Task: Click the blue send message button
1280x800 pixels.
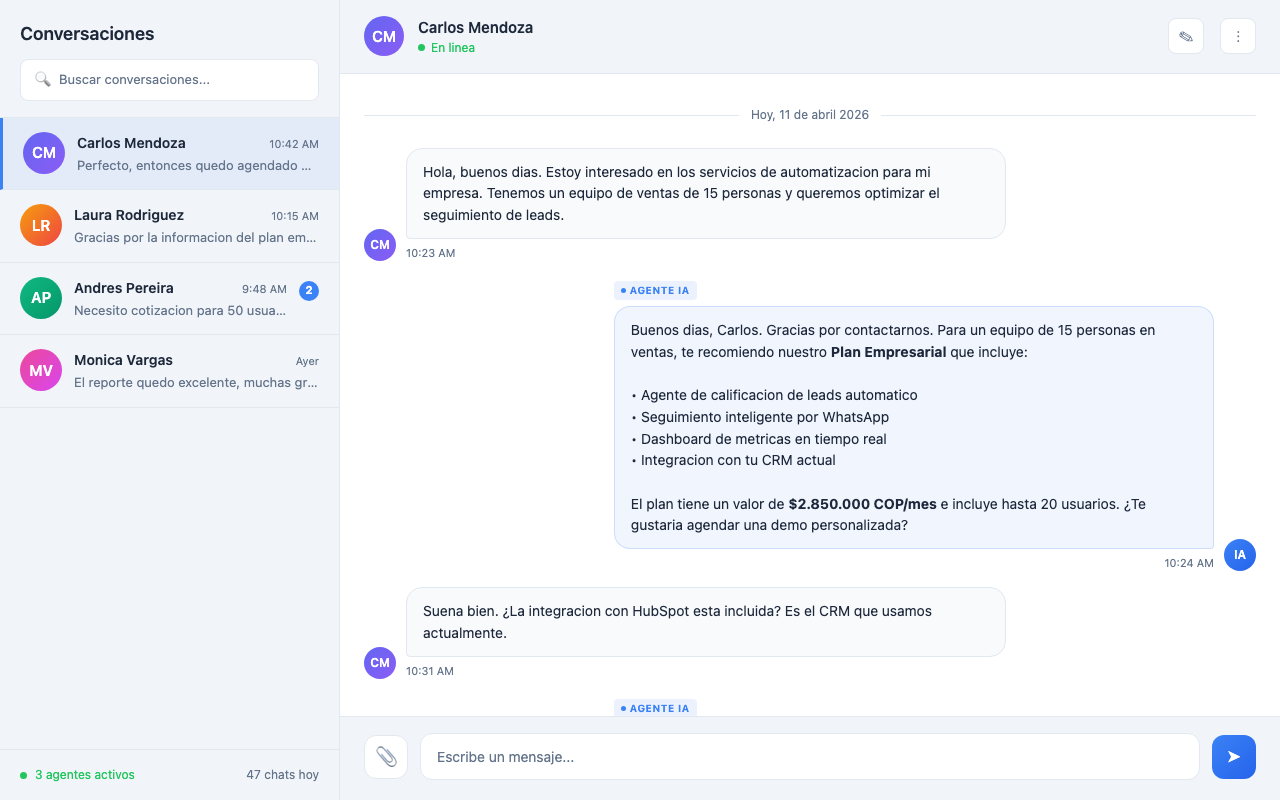Action: pos(1233,757)
